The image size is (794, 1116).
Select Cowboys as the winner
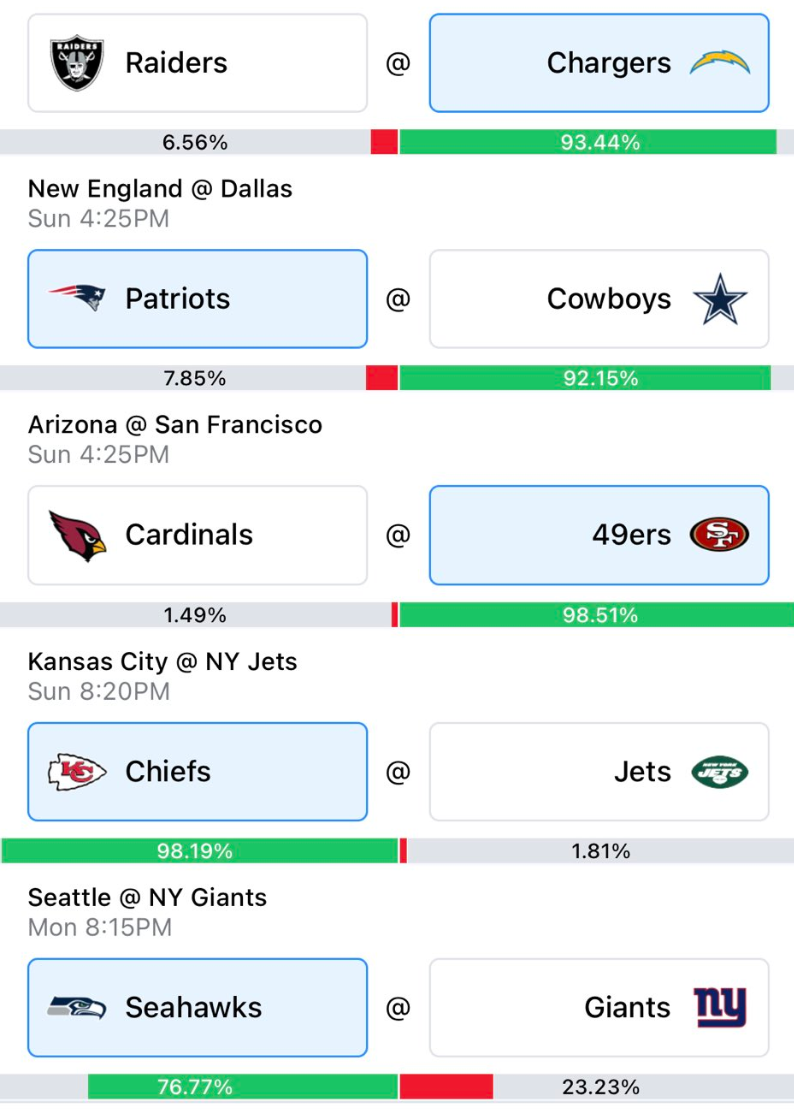click(x=599, y=299)
